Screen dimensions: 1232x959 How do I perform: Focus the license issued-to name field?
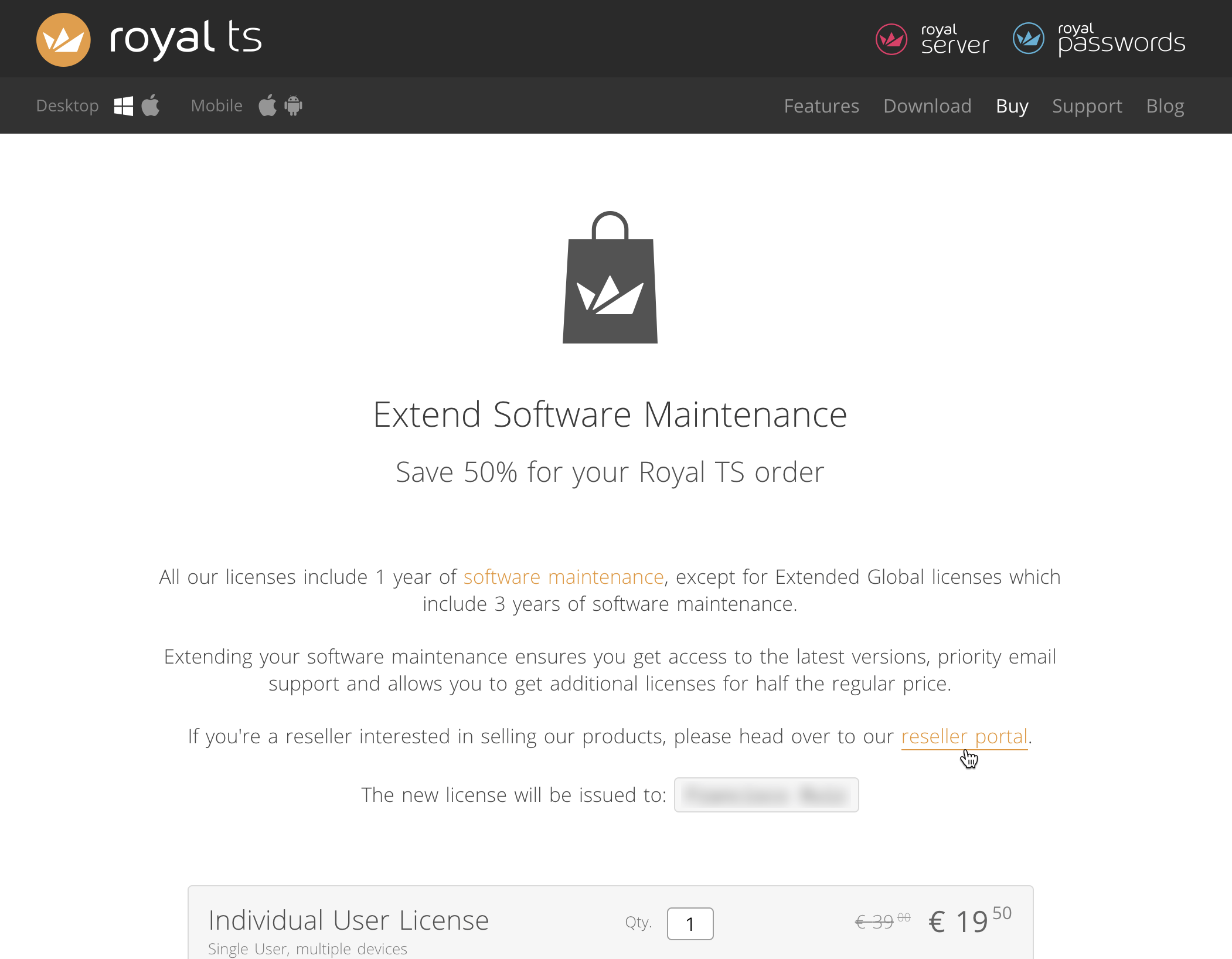tap(766, 795)
